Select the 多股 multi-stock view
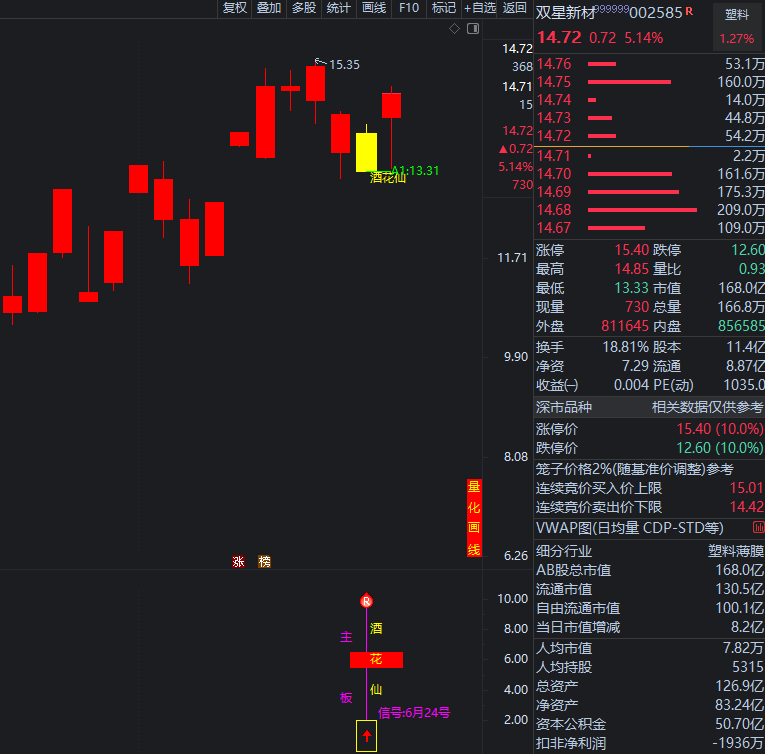 304,8
